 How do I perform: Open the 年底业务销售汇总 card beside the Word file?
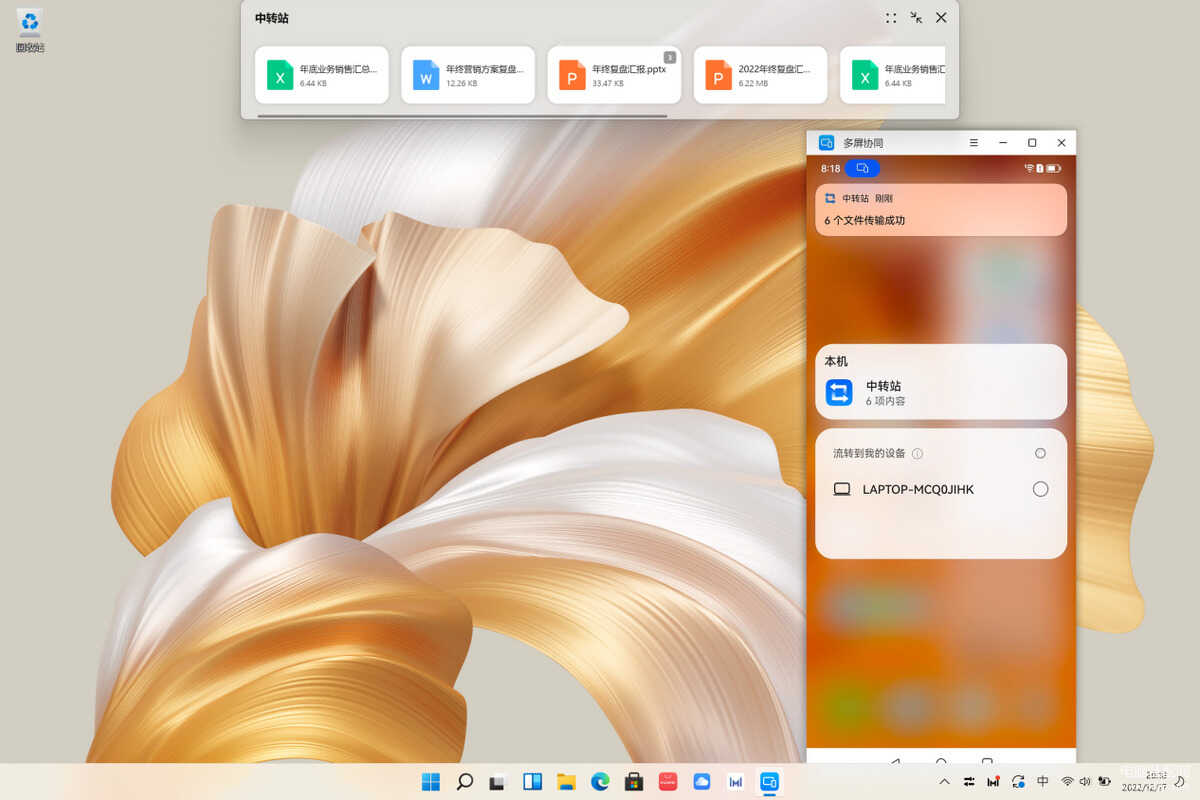[322, 75]
